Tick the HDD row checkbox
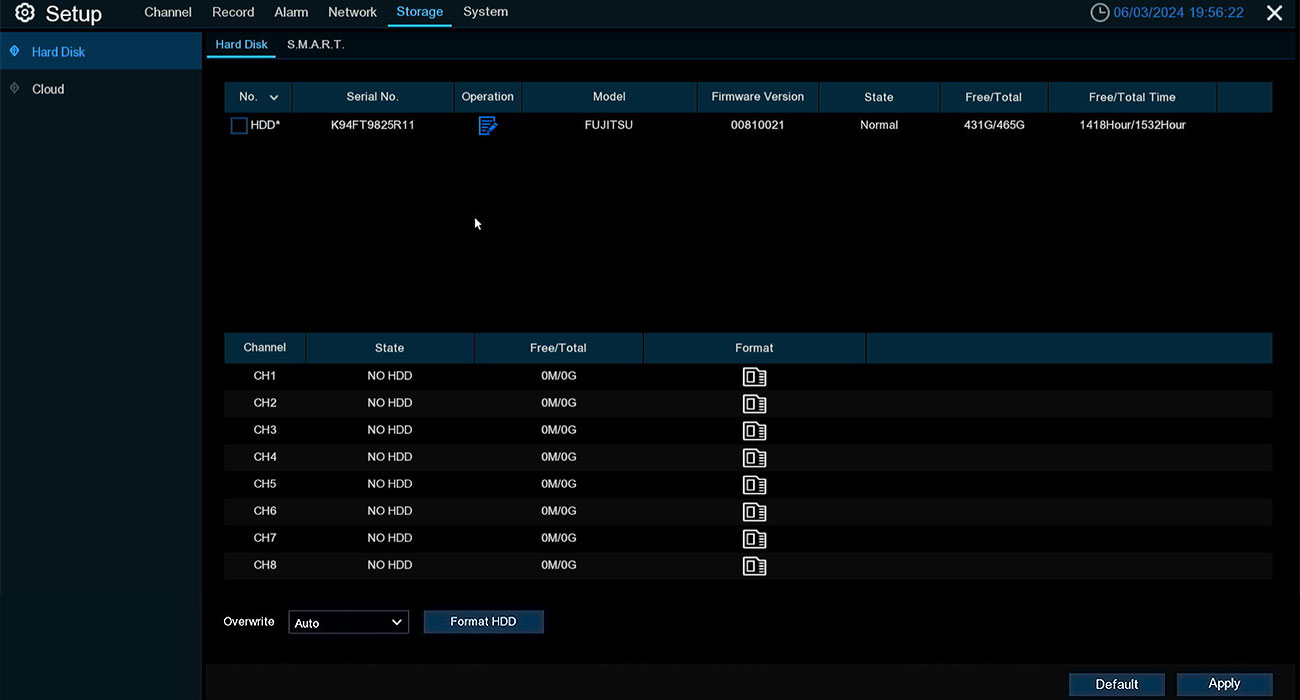Viewport: 1300px width, 700px height. (x=239, y=126)
